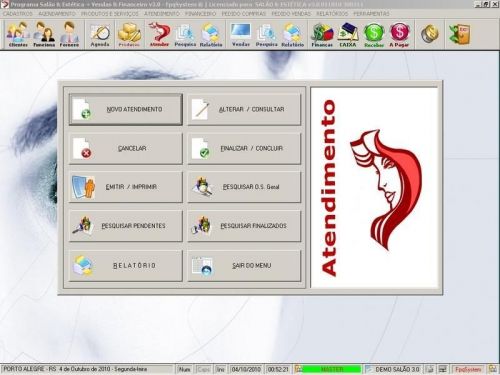Image resolution: width=500 pixels, height=375 pixels.
Task: Open the Finanças toolbar icon
Action: click(x=322, y=34)
